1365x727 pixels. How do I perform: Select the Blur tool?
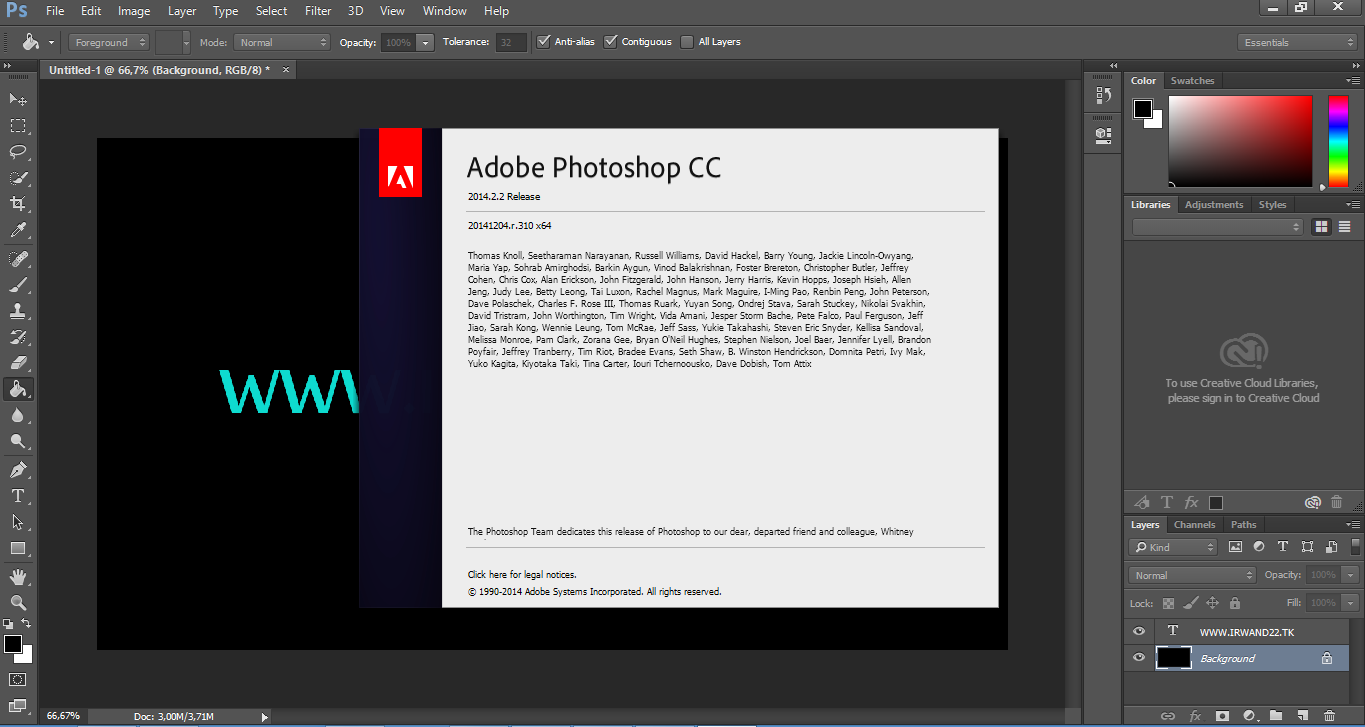click(18, 415)
